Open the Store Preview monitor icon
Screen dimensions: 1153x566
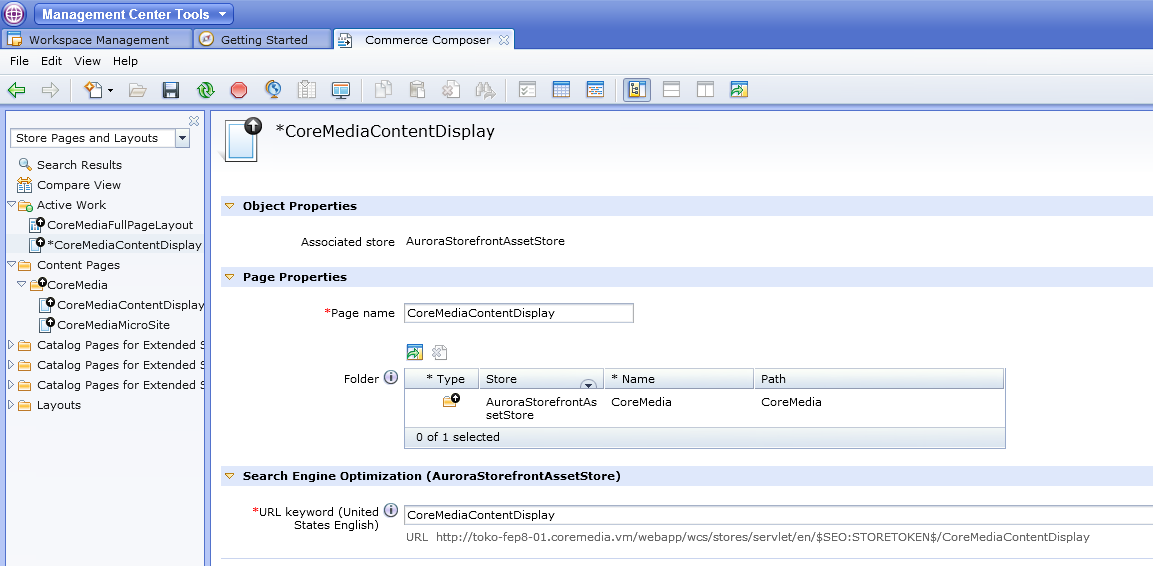point(341,90)
